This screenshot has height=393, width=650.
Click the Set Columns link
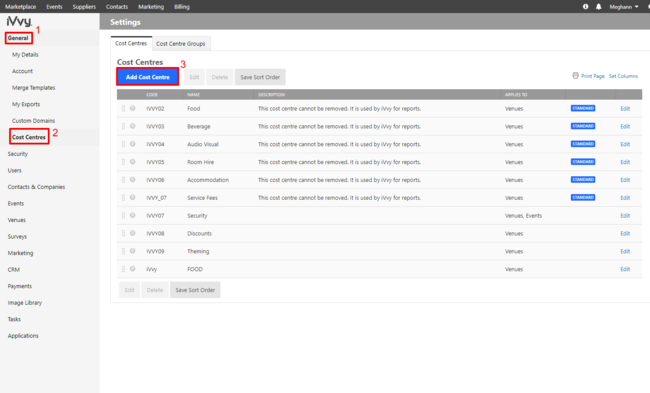tap(623, 76)
